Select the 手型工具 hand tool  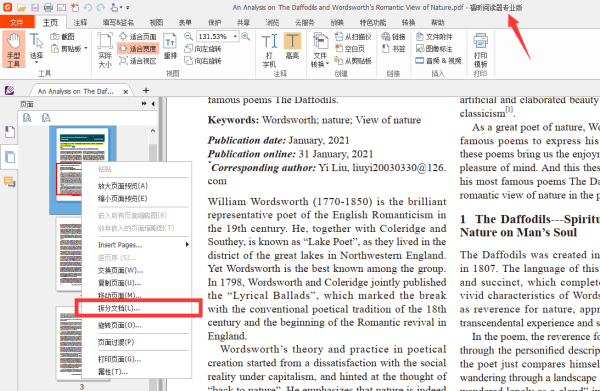[14, 50]
